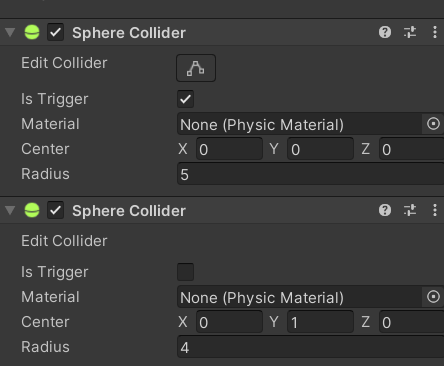Open presets for the second Sphere Collider

click(410, 210)
